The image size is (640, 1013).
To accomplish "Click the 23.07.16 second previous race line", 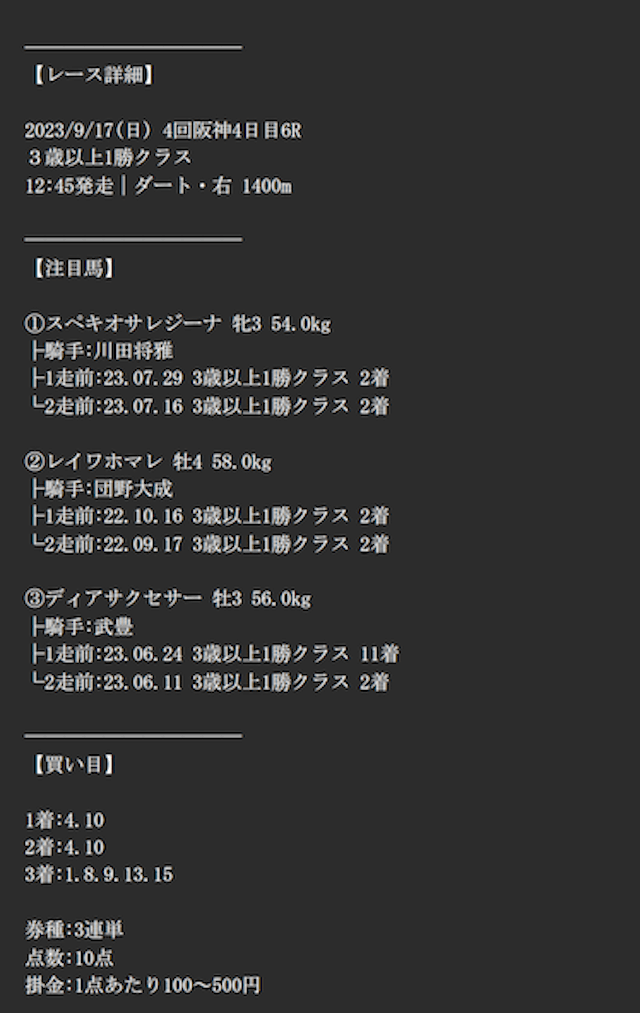I will pyautogui.click(x=209, y=406).
